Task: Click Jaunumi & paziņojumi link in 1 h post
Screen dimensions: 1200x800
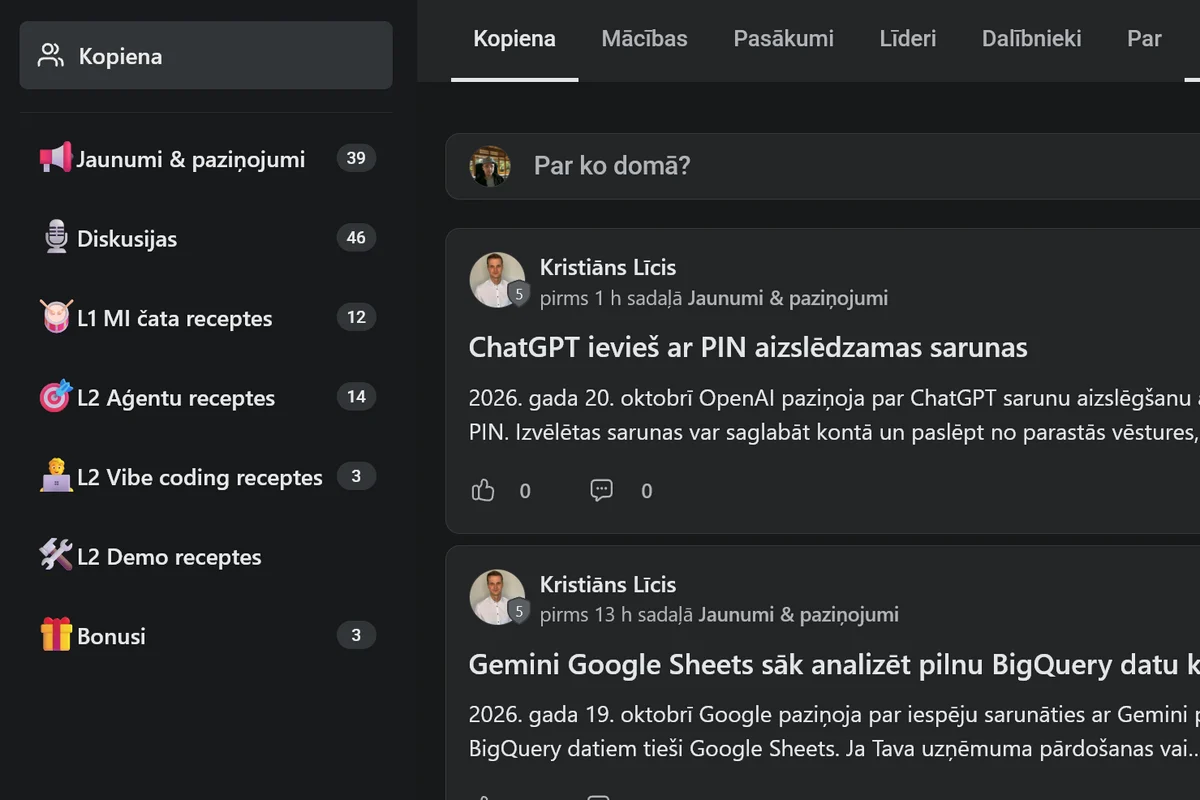Action: click(x=788, y=298)
